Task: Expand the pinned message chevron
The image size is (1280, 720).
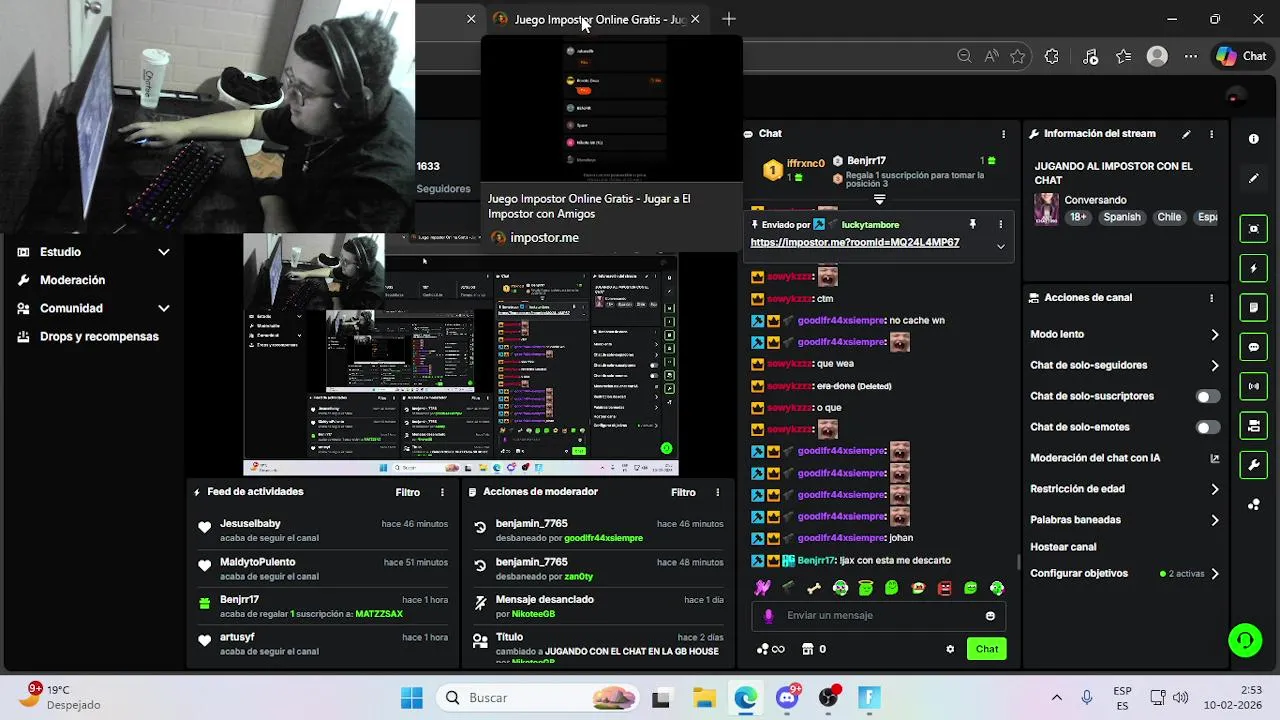Action: (1000, 246)
